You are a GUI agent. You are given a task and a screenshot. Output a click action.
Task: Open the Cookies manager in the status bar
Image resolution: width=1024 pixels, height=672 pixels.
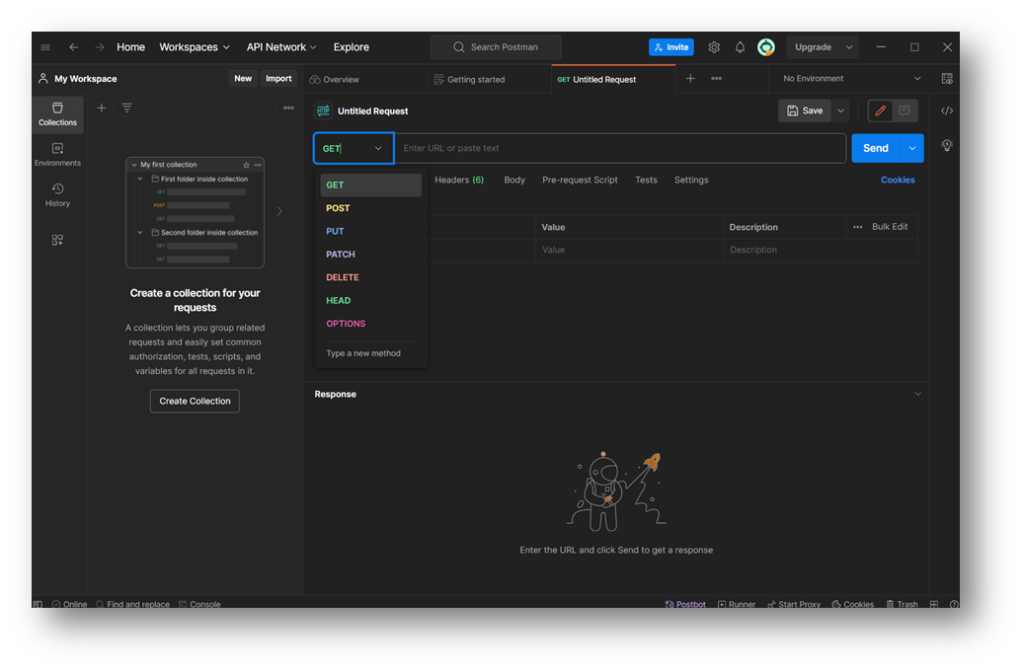[x=852, y=604]
